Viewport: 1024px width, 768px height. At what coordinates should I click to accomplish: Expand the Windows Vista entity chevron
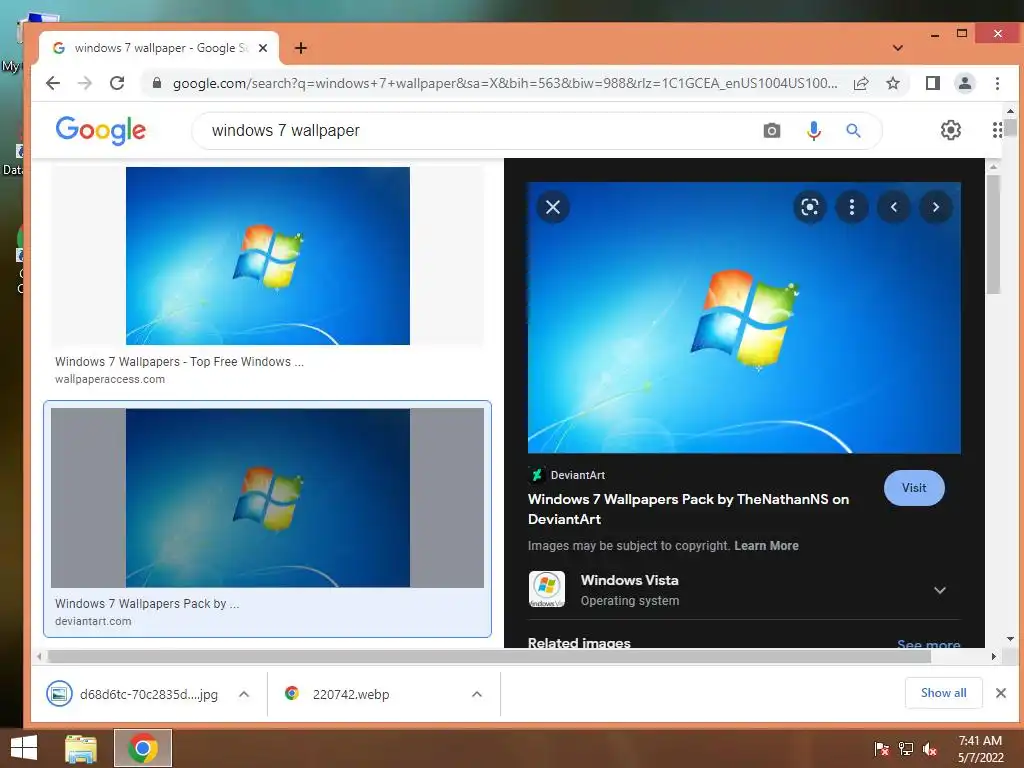tap(940, 590)
